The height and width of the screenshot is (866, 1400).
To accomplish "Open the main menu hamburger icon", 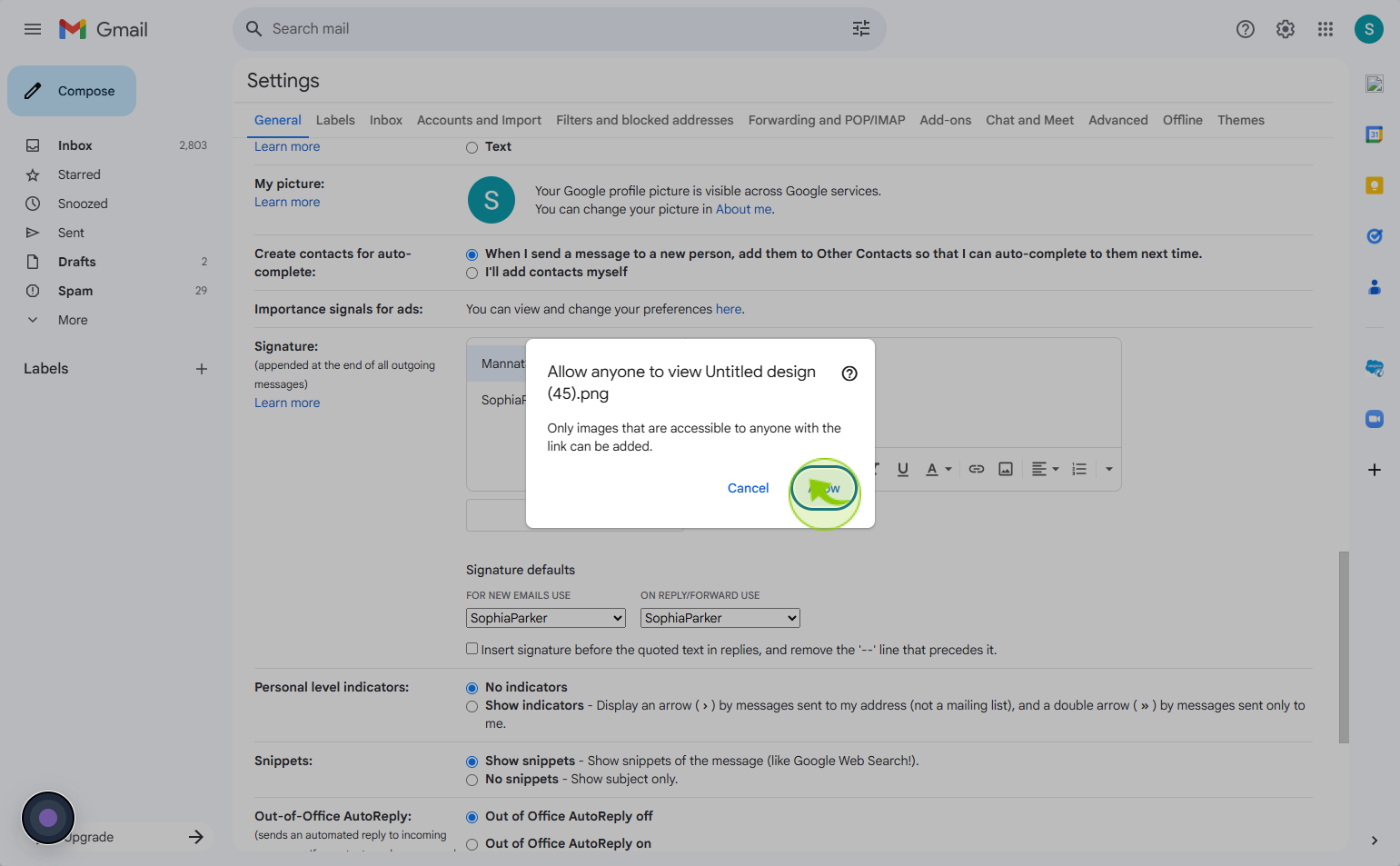I will point(33,29).
